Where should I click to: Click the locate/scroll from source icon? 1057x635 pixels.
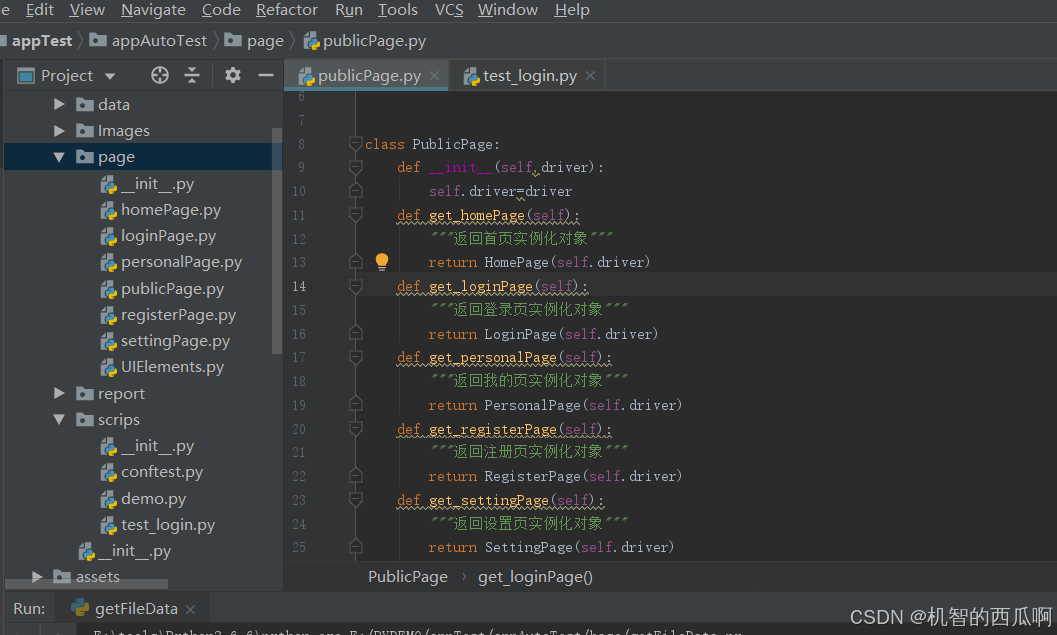pyautogui.click(x=160, y=75)
